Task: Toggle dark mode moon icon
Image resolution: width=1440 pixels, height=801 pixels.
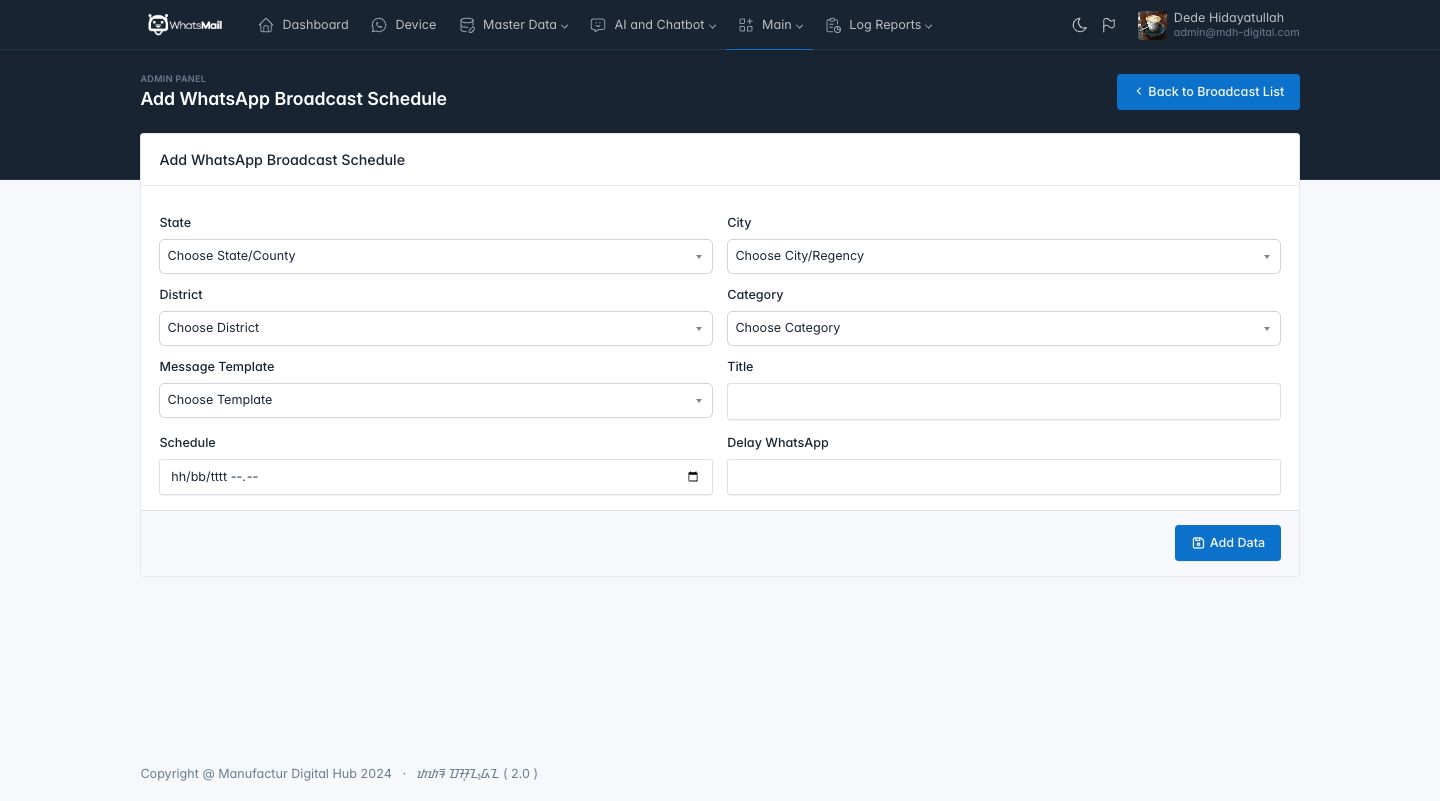Action: click(x=1079, y=25)
